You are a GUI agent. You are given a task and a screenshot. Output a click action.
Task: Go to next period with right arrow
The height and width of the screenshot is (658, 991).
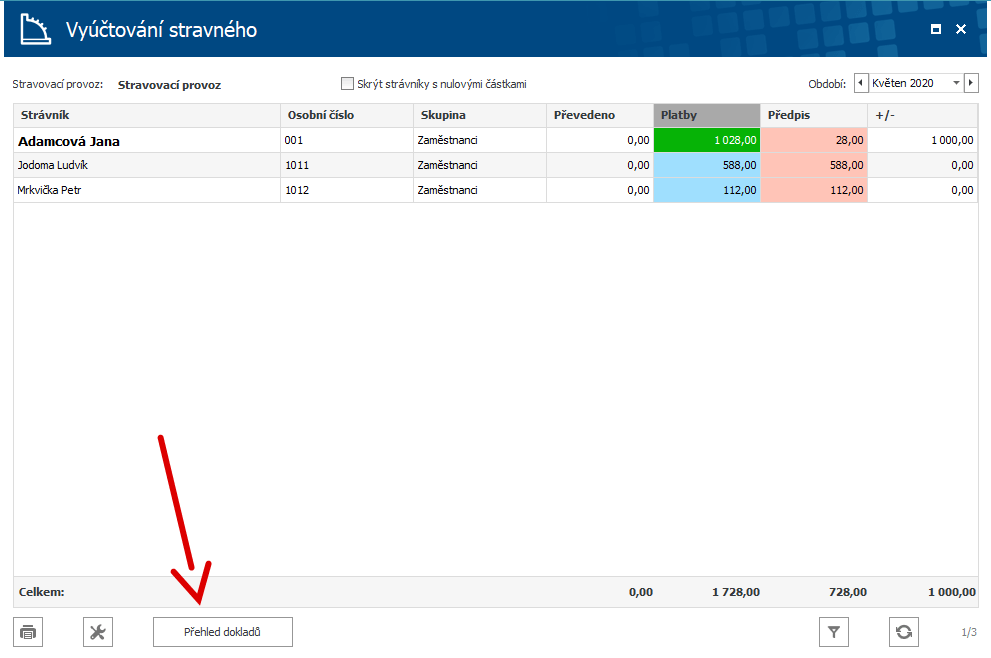pyautogui.click(x=971, y=83)
